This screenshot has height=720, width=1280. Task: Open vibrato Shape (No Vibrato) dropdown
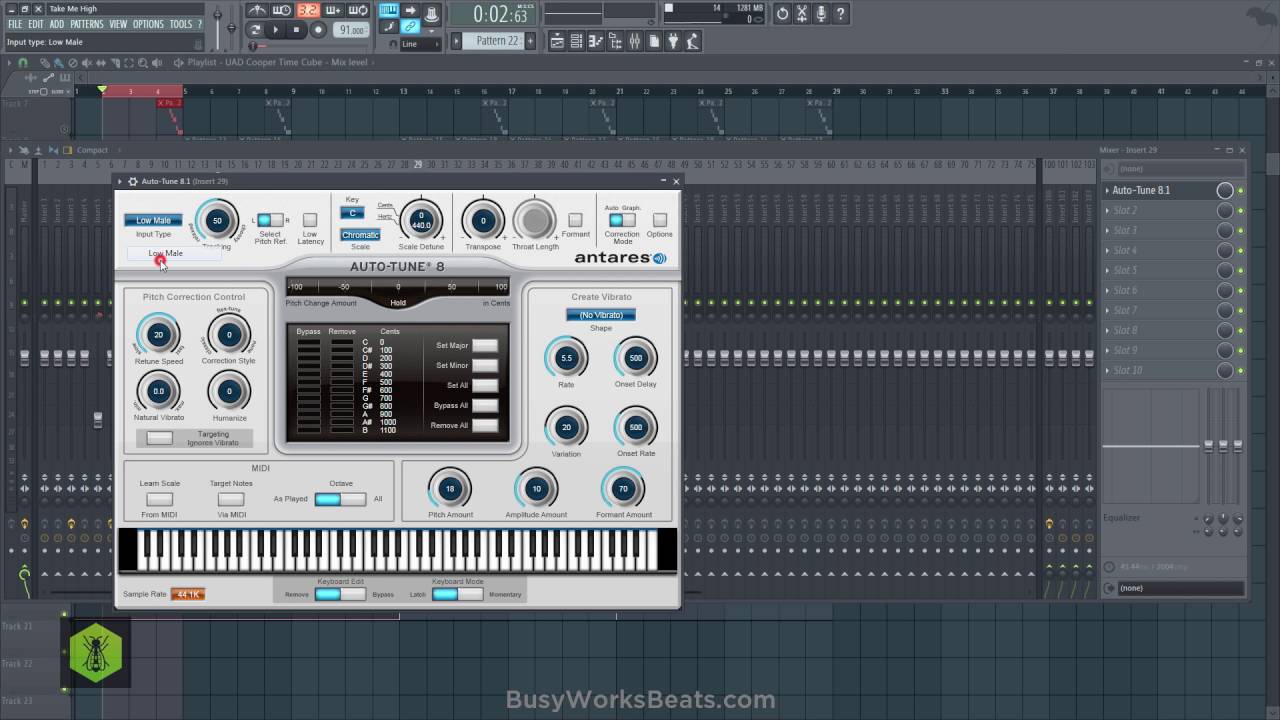(600, 315)
